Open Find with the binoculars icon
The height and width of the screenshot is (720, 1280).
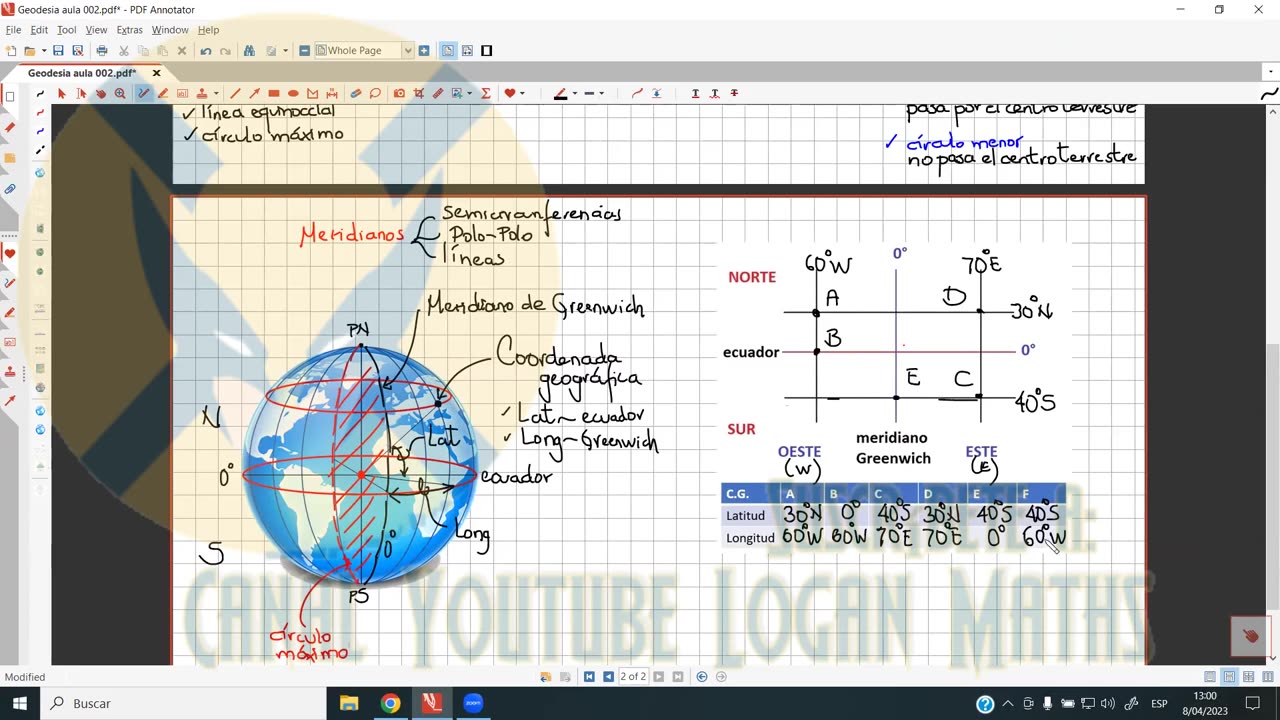pos(249,50)
